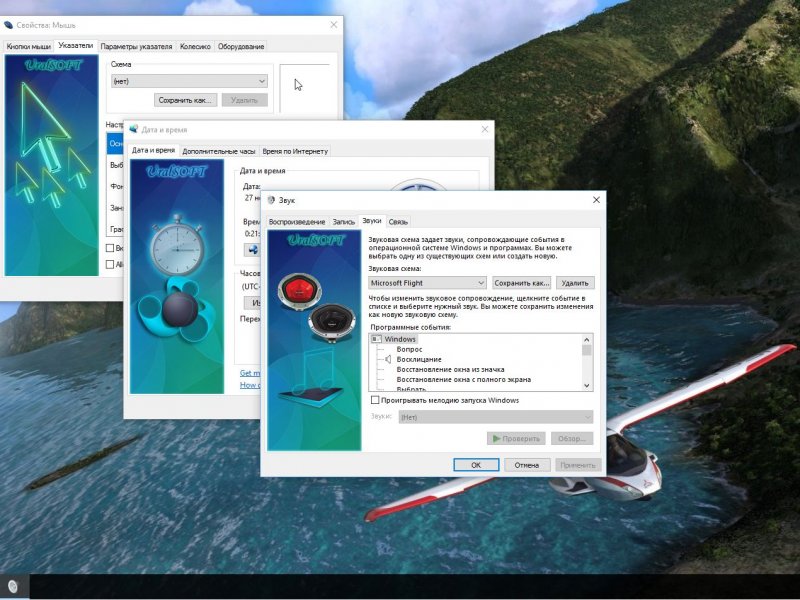Select the Вопрос event in the list

coord(409,349)
